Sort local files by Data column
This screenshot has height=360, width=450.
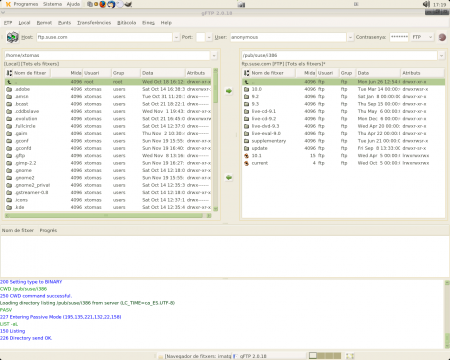point(162,73)
